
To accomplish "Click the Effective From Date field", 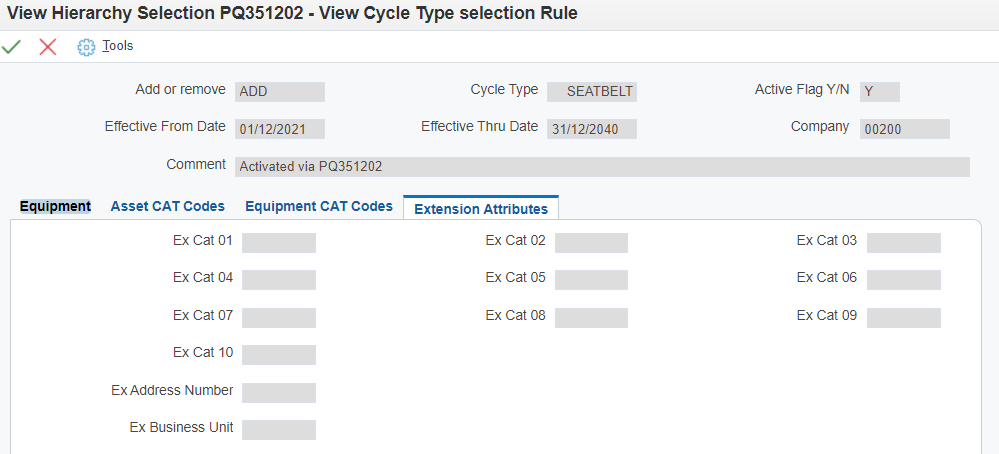I will 279,129.
